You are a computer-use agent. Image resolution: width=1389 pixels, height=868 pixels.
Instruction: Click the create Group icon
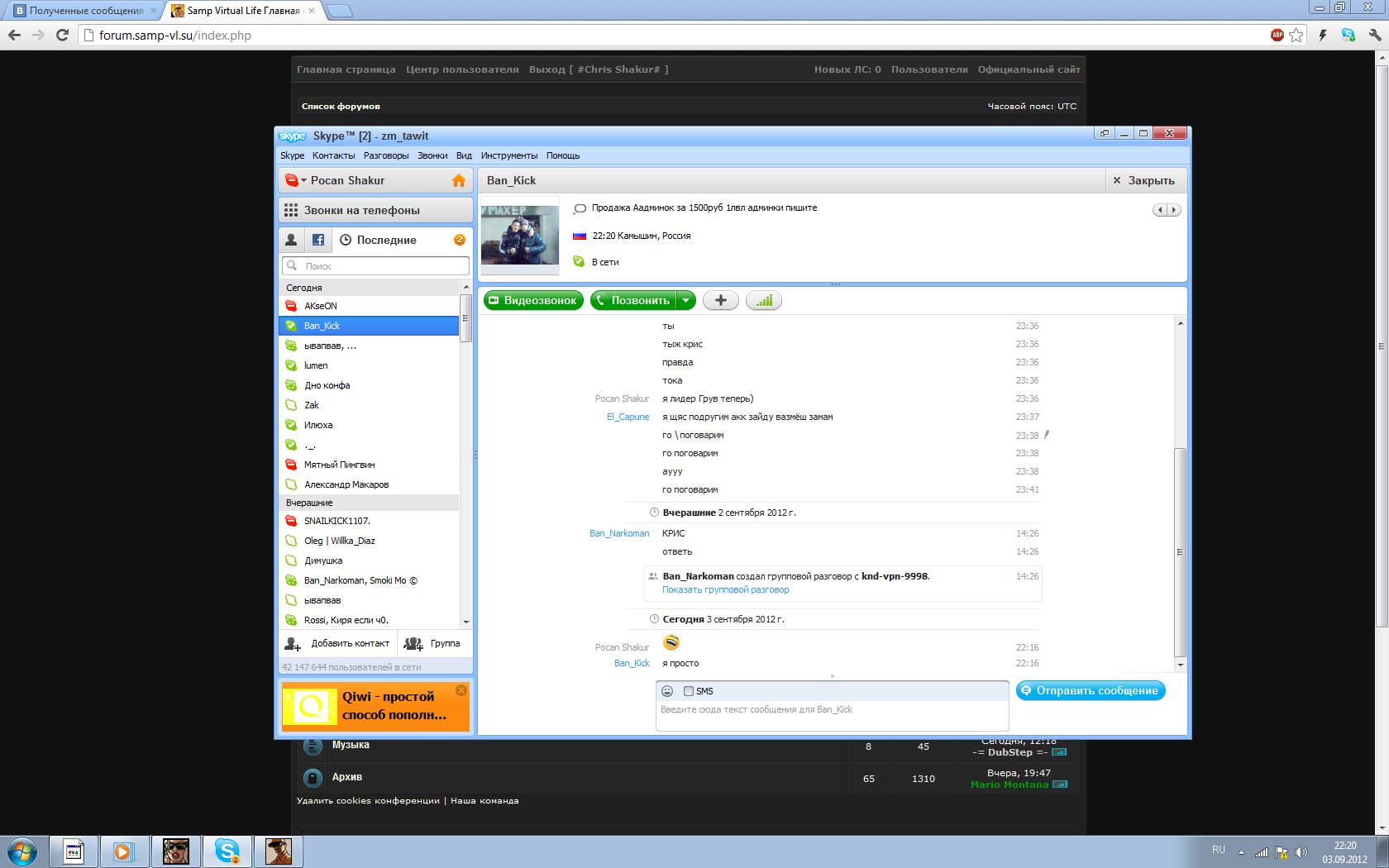(413, 644)
